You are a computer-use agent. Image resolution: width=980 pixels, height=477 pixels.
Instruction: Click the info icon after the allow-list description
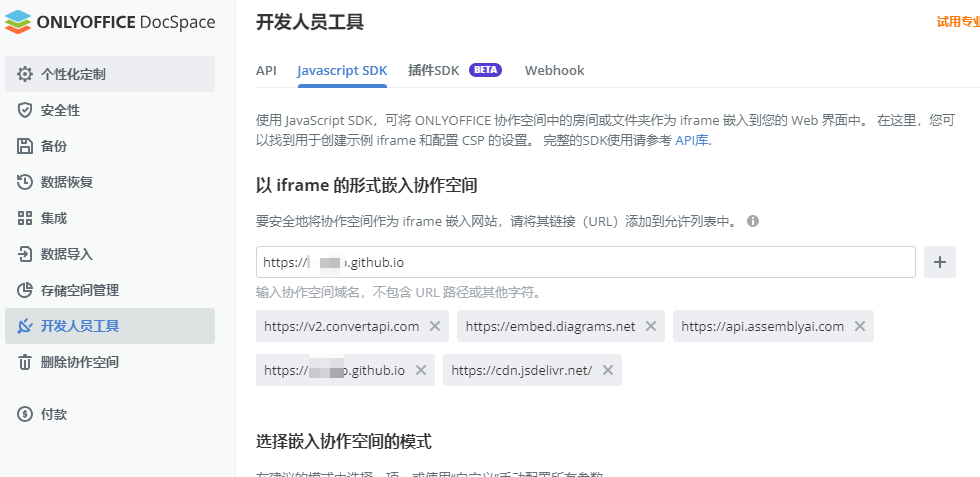[x=753, y=221]
